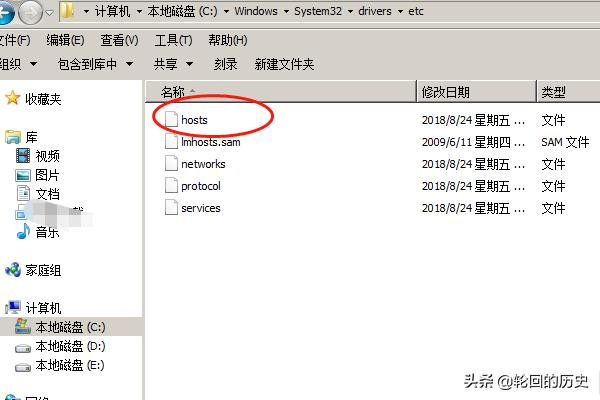This screenshot has width=600, height=400.
Task: Select 文档 library in sidebar
Action: click(47, 194)
